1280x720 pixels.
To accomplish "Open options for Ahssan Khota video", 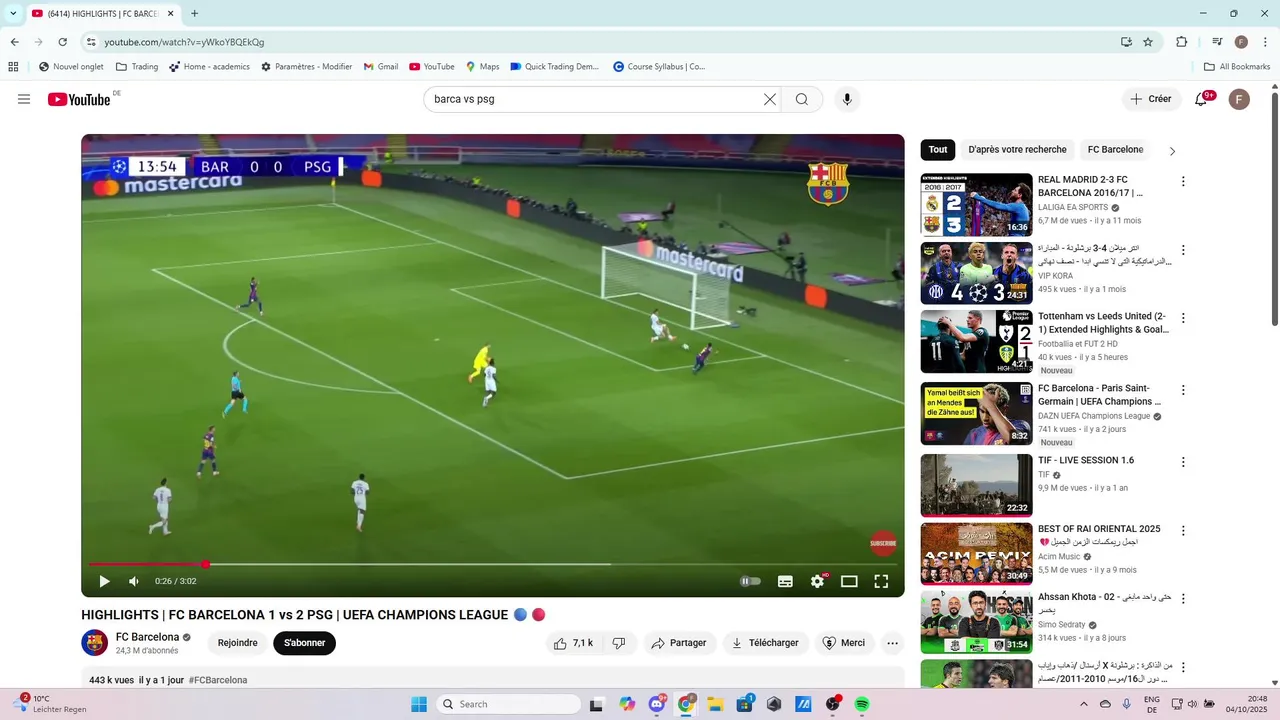I will (1183, 598).
